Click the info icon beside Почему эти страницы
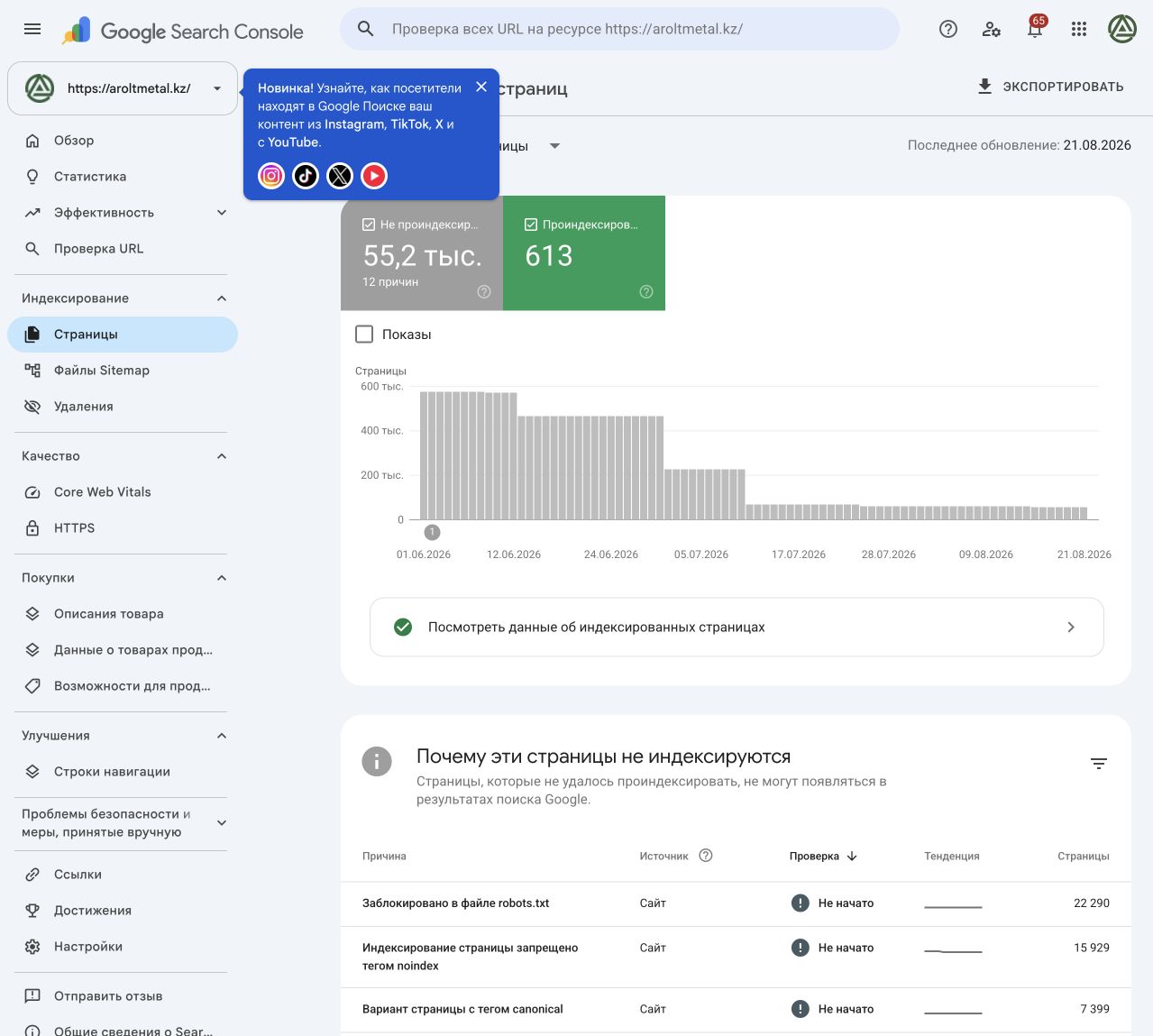Viewport: 1153px width, 1036px height. (377, 761)
